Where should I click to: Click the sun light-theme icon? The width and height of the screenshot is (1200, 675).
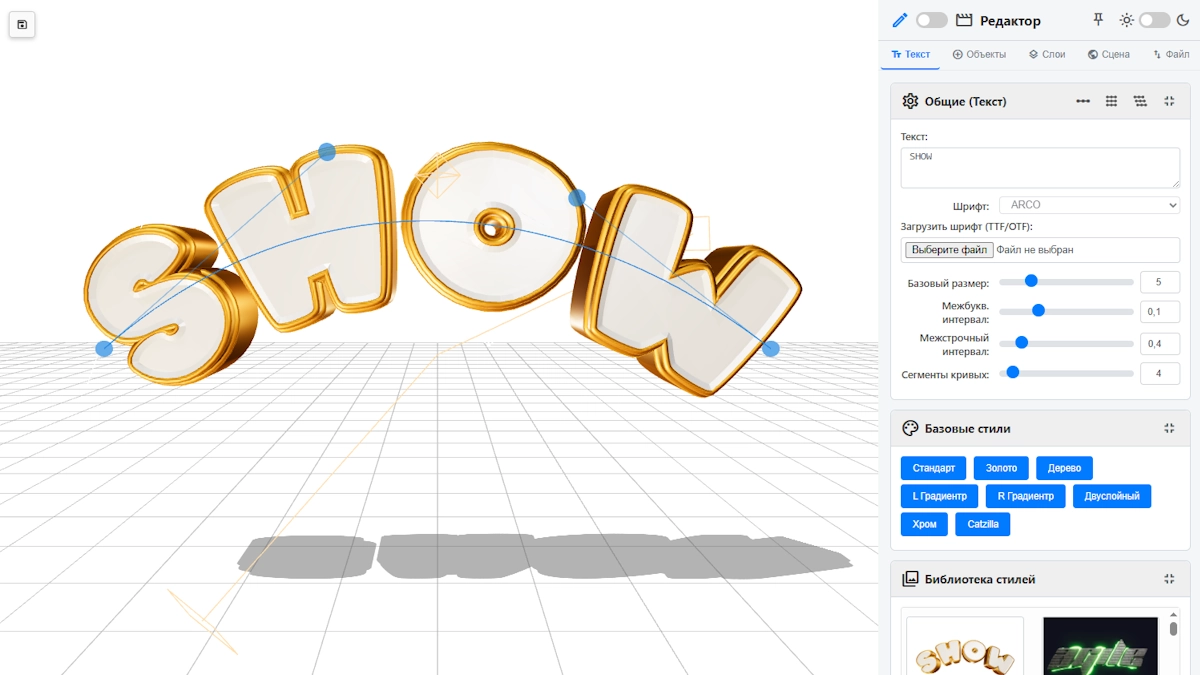point(1127,20)
